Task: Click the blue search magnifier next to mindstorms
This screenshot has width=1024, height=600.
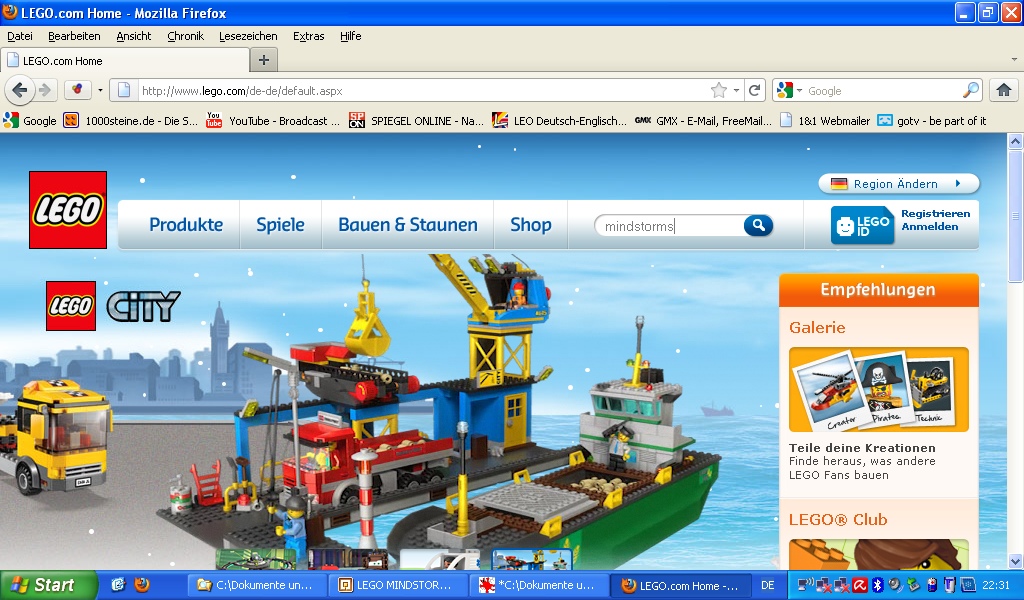Action: point(758,225)
